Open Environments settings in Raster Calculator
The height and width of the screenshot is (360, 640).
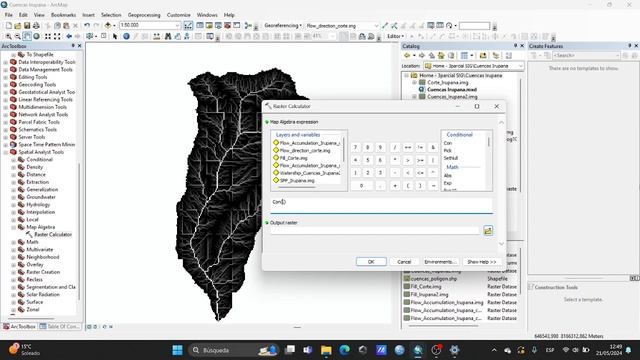440,262
